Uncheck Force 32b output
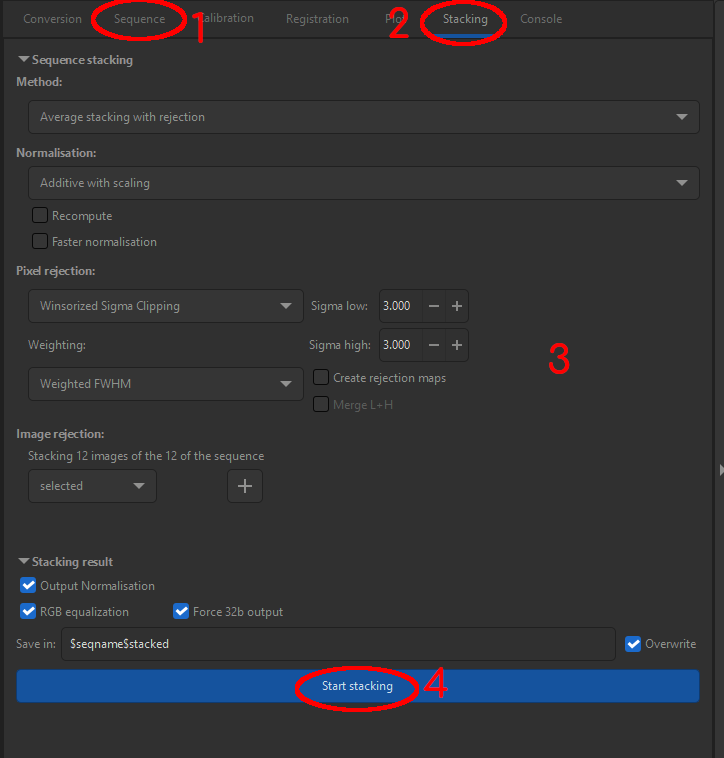The width and height of the screenshot is (724, 758). [x=181, y=612]
